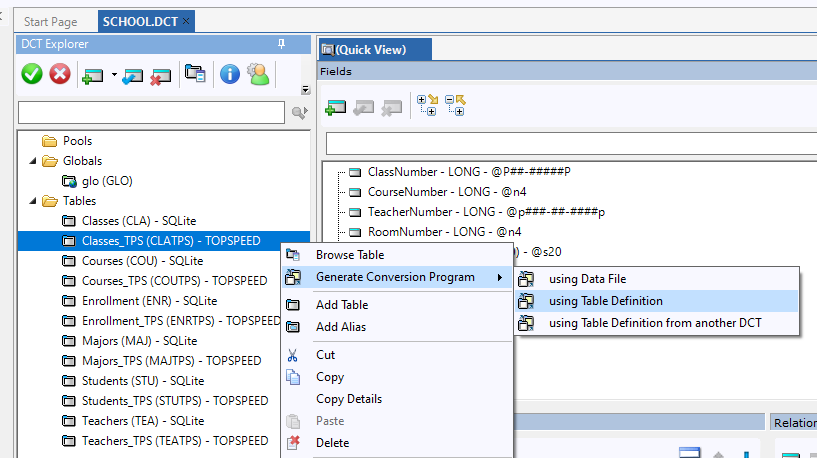This screenshot has width=817, height=458.
Task: Click the red X cancel icon
Action: coord(60,74)
